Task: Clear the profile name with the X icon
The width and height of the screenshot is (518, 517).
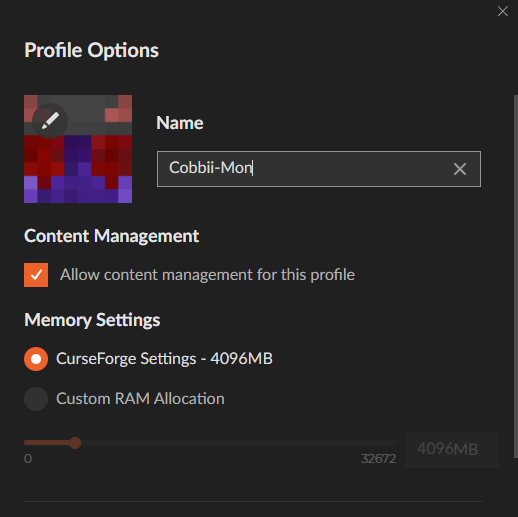Action: (x=460, y=169)
